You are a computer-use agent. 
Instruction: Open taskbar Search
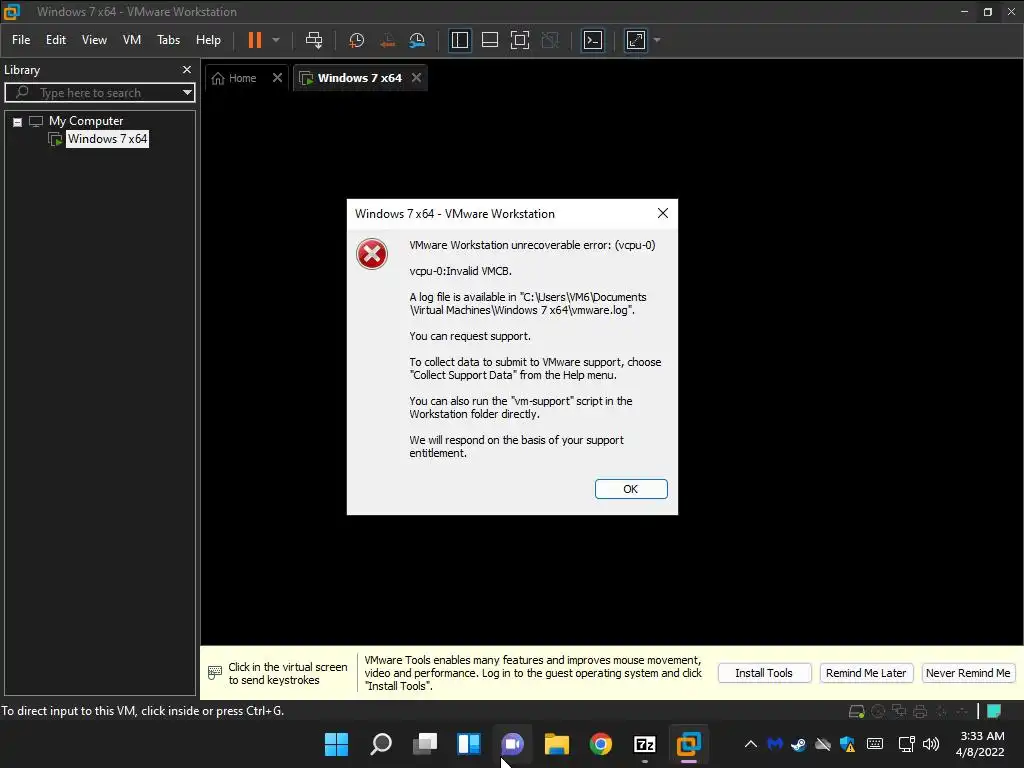(x=381, y=744)
